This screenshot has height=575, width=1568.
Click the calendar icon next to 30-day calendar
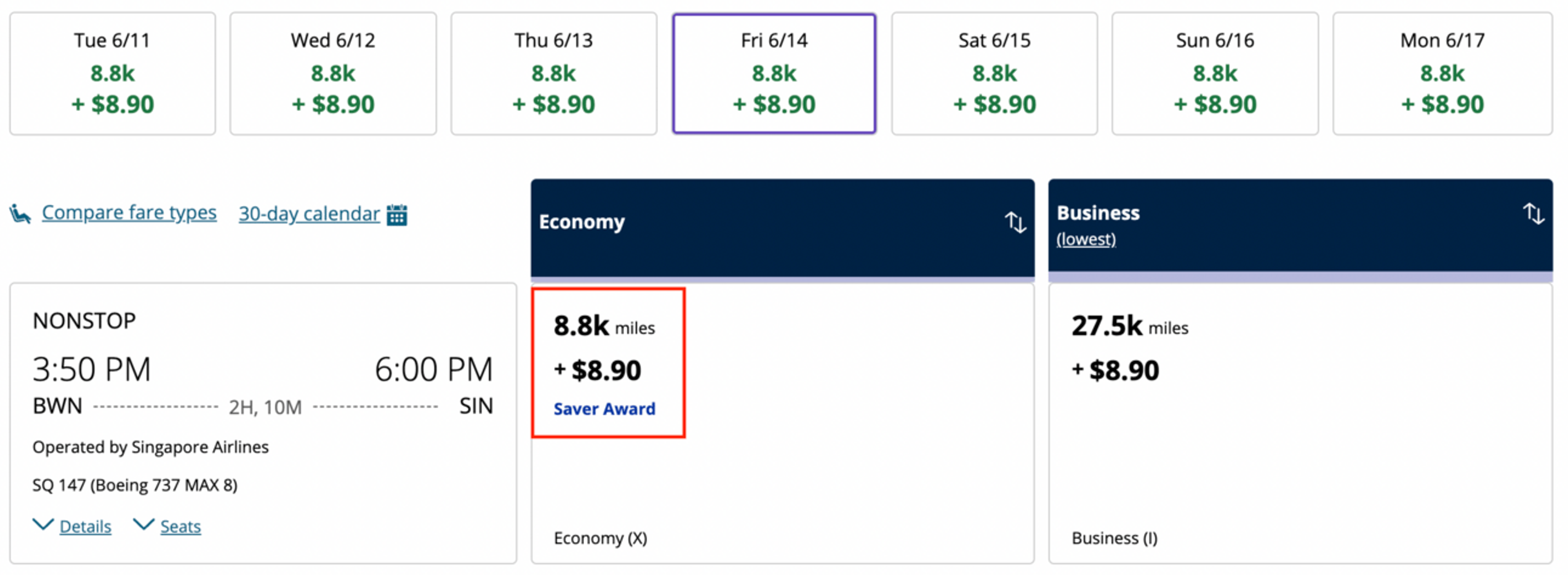[397, 215]
